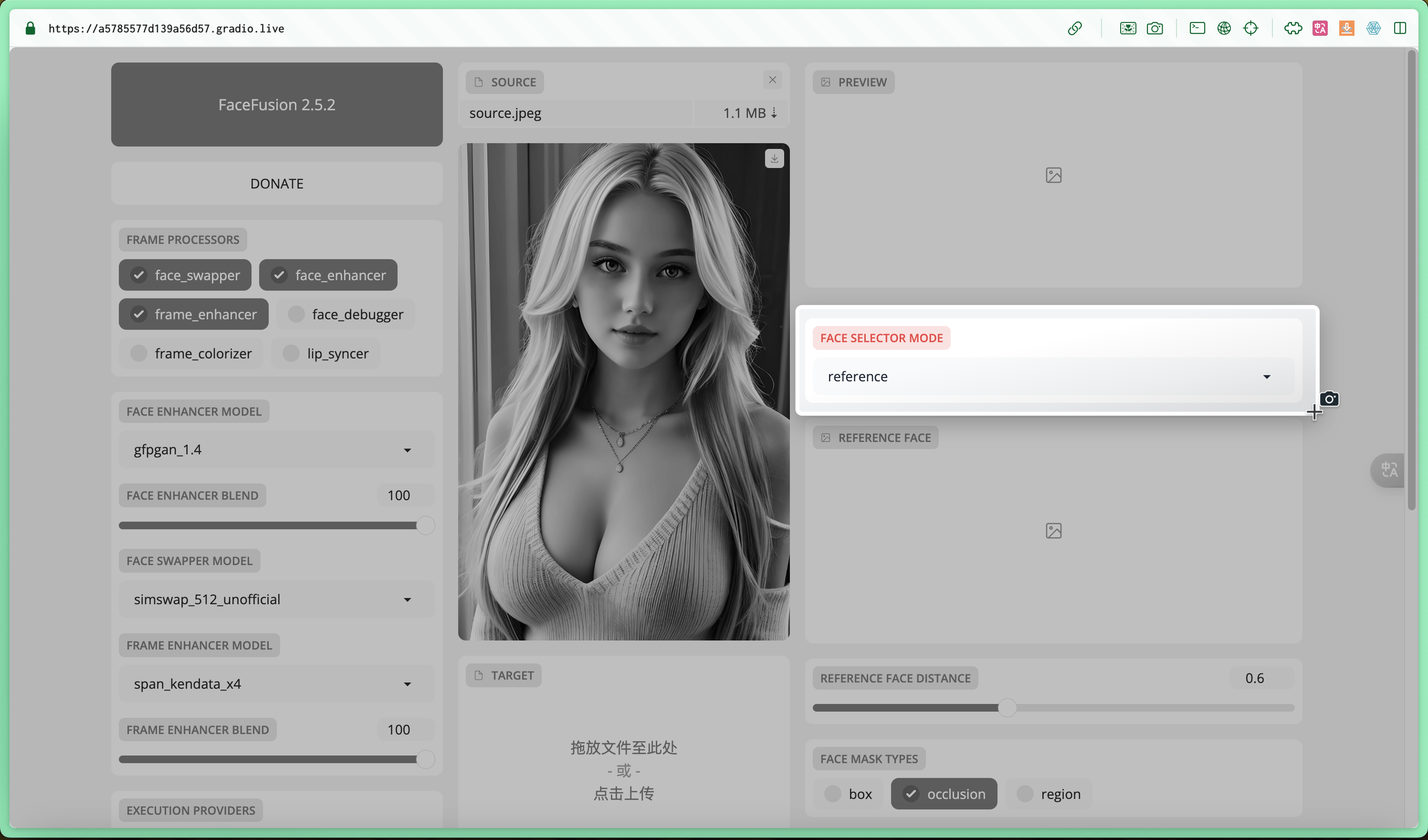Click the download arrow next to 1.1 MB
Image resolution: width=1428 pixels, height=840 pixels.
click(x=774, y=113)
